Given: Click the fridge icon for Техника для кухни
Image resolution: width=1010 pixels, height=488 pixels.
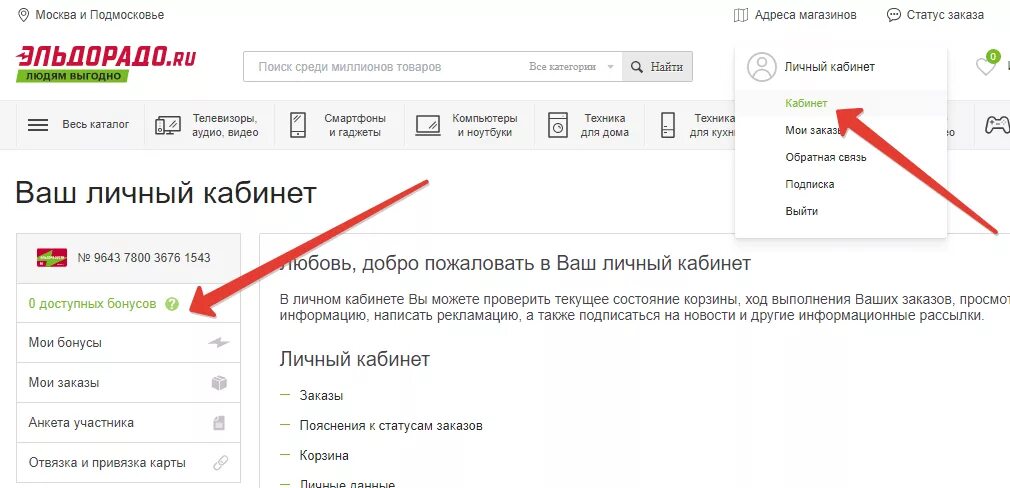Looking at the screenshot, I should (668, 125).
